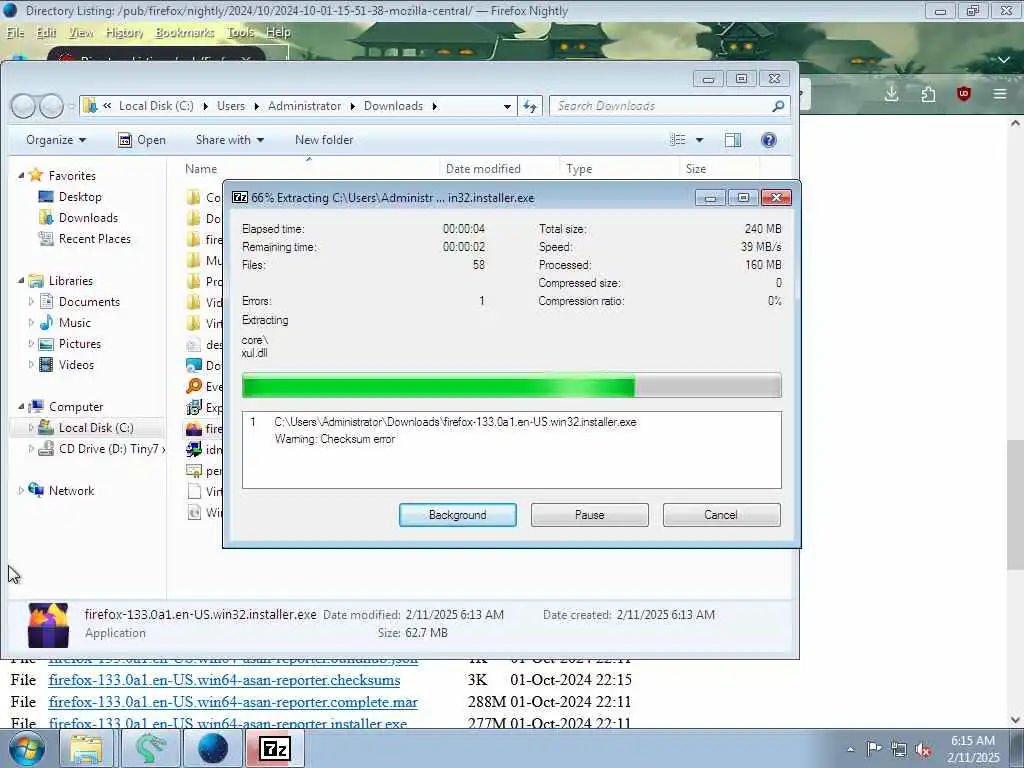Screen dimensions: 1024x768
Task: Click the 7-Zip taskbar icon
Action: point(274,748)
